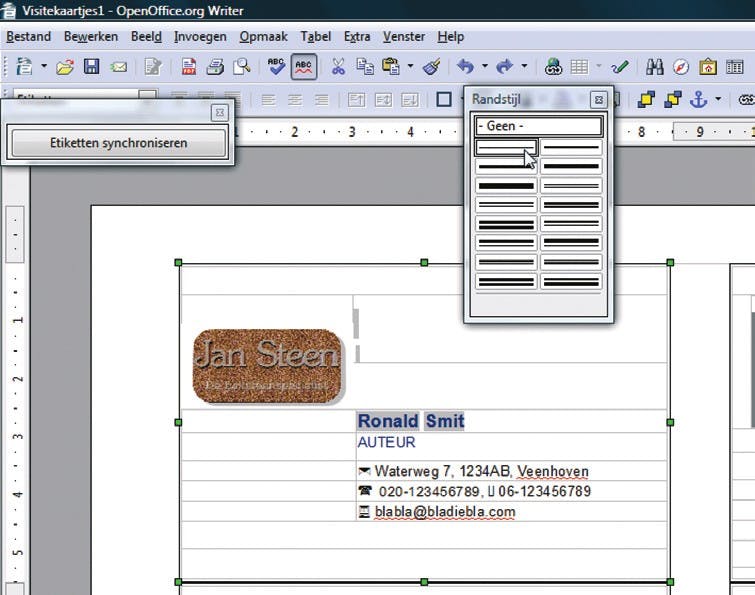The height and width of the screenshot is (595, 755).
Task: Cut selection with the scissors icon
Action: point(338,67)
